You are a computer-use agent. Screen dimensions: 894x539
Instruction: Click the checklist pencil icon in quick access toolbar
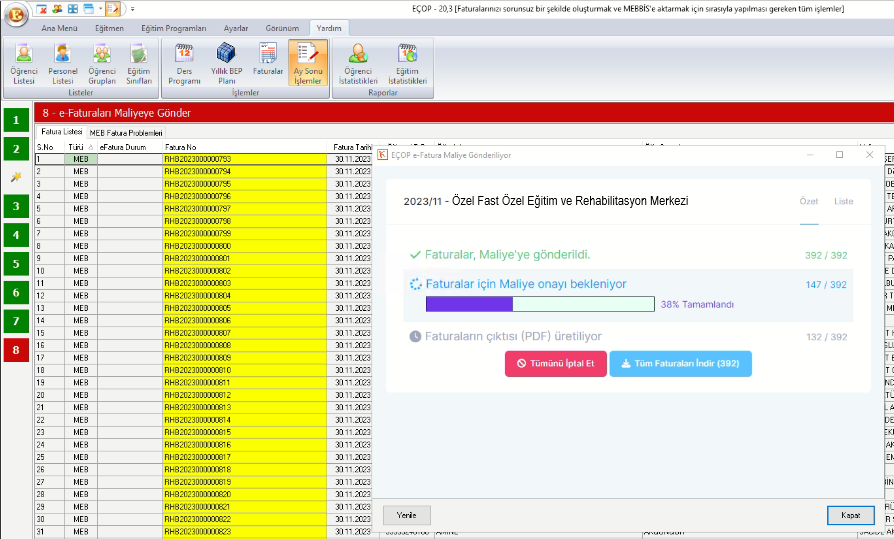pyautogui.click(x=113, y=9)
